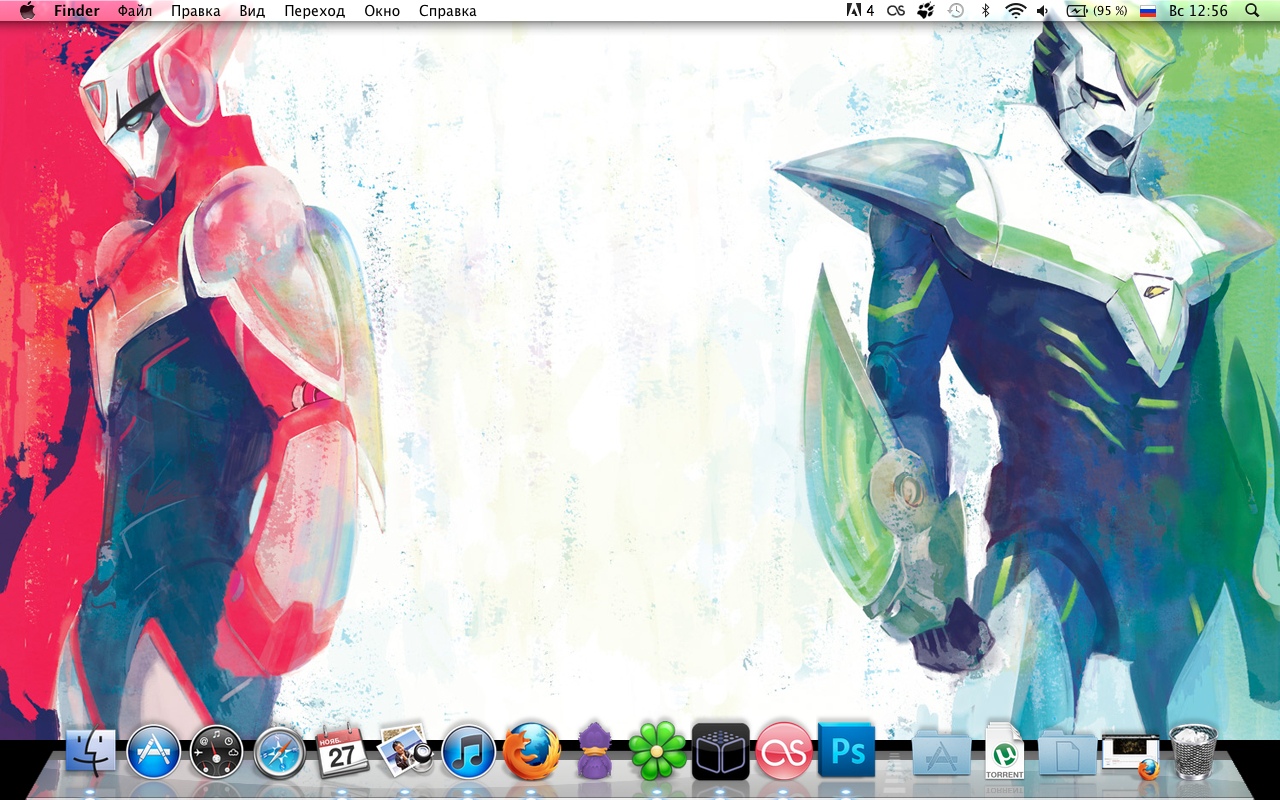Launch iTunes from the dock

click(468, 752)
